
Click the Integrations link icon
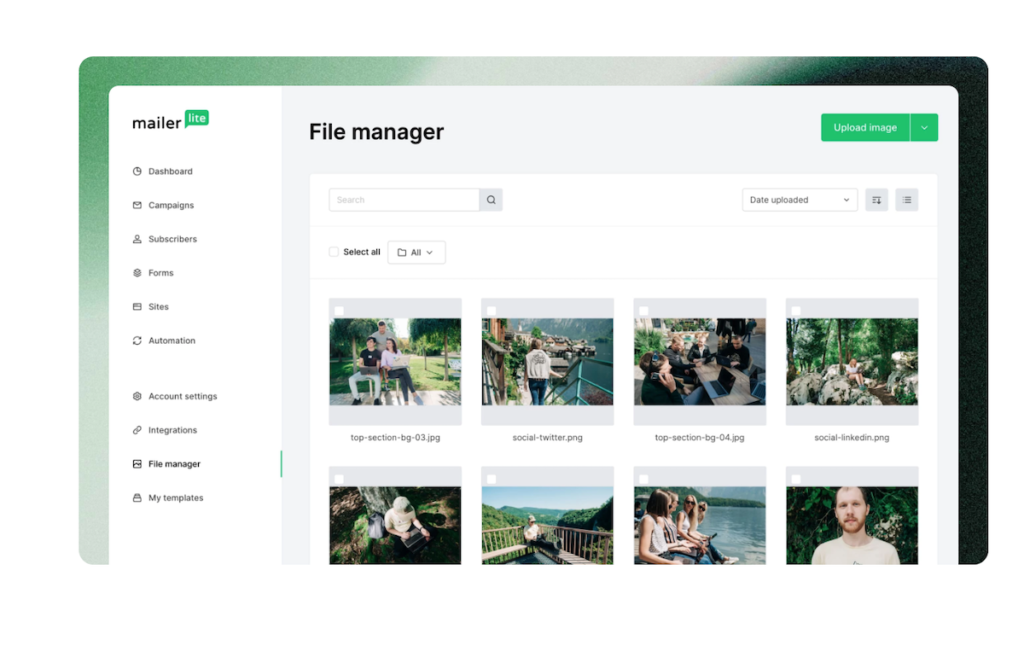pyautogui.click(x=137, y=430)
